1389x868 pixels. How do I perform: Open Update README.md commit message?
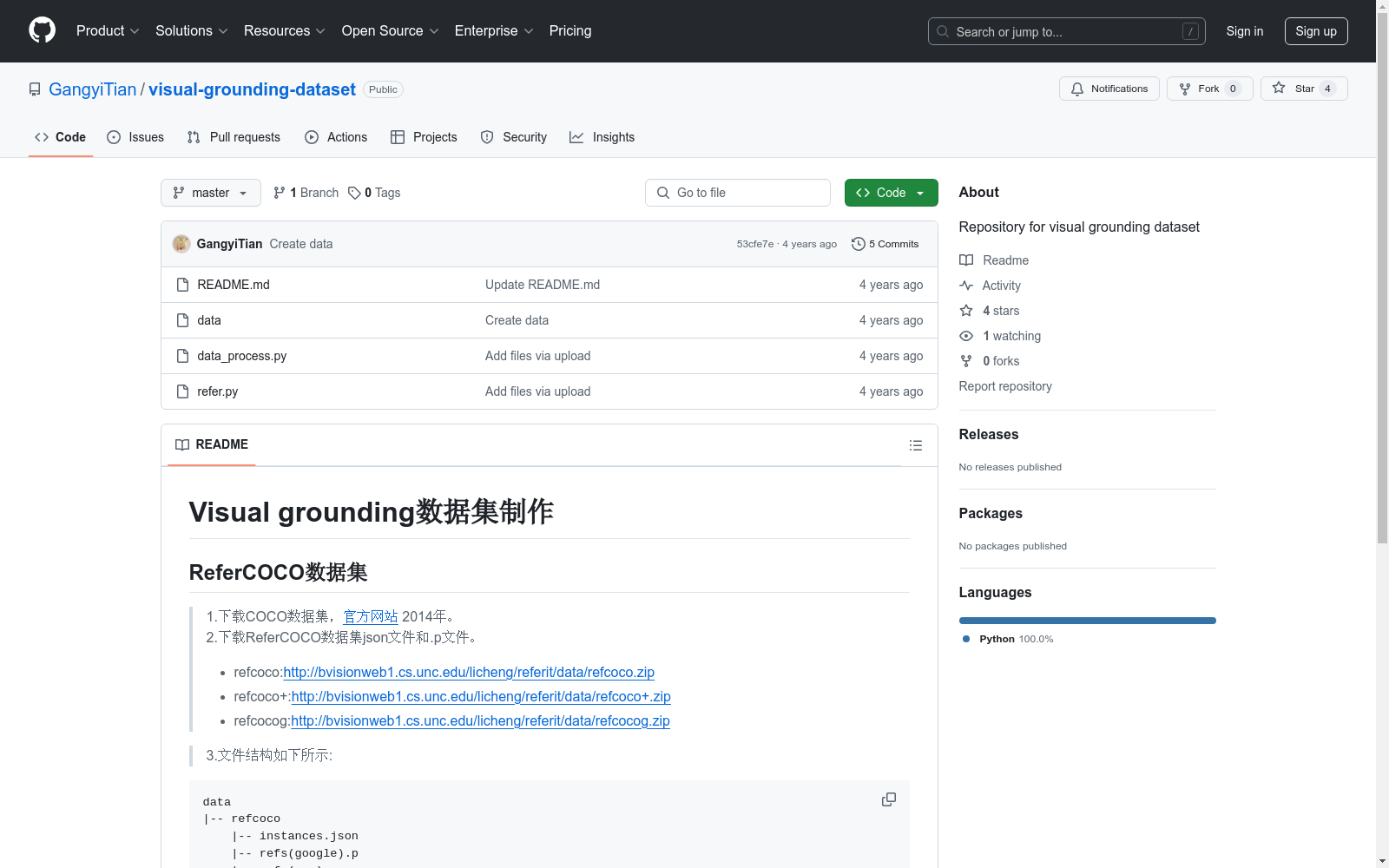pyautogui.click(x=543, y=285)
